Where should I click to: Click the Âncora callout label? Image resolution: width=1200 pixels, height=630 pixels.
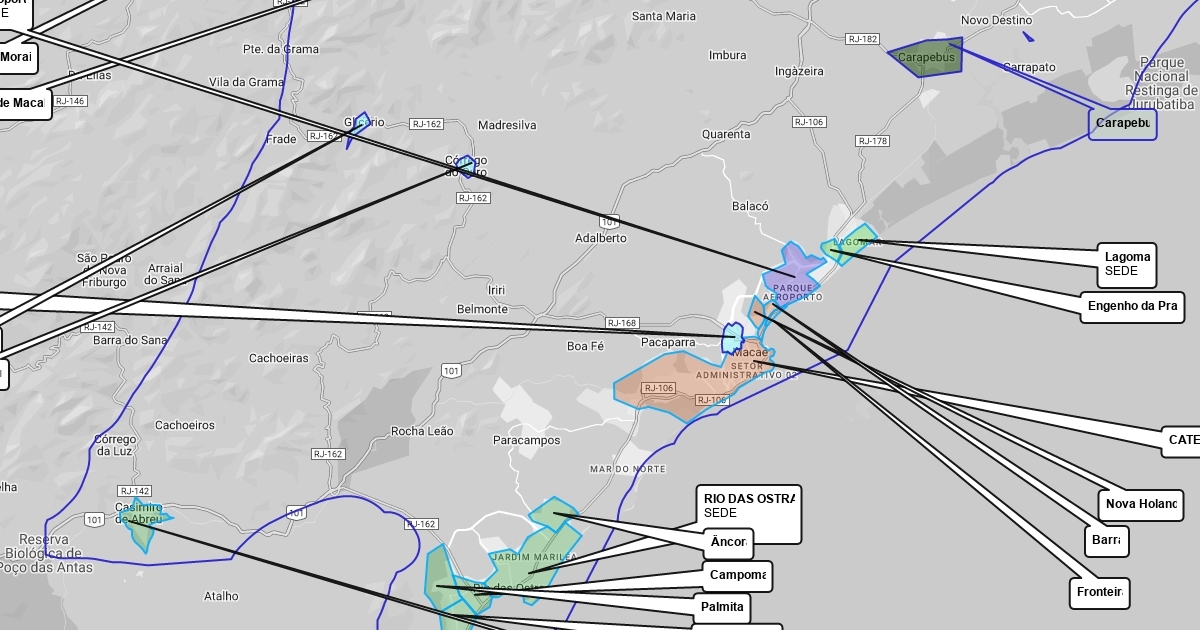click(728, 543)
